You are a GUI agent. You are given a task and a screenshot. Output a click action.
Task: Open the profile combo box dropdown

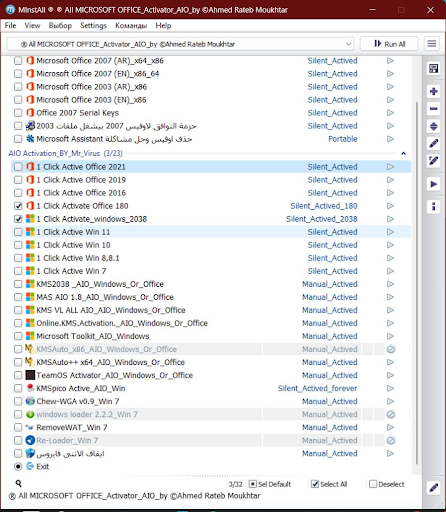(348, 44)
